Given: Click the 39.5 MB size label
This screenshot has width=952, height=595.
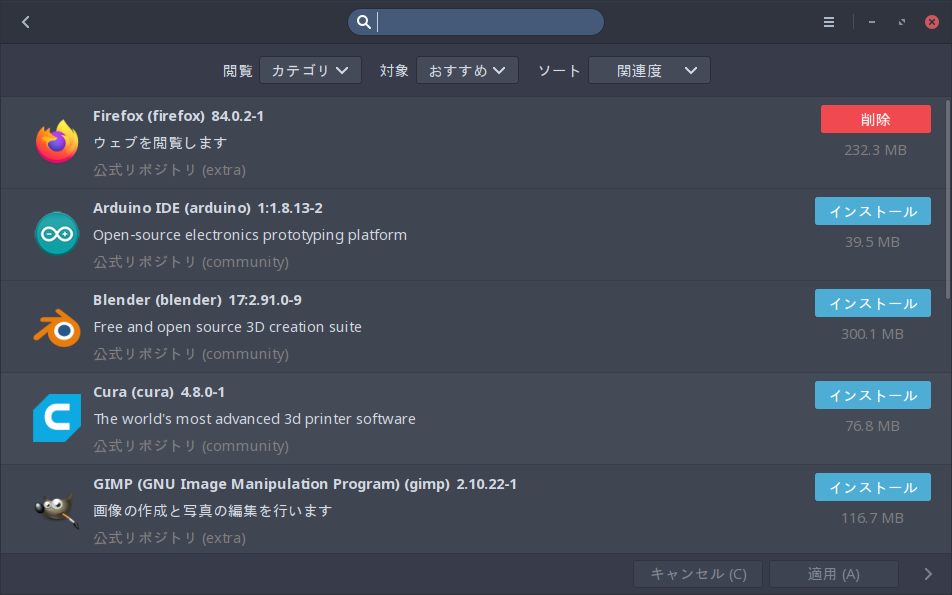Looking at the screenshot, I should pos(872,242).
